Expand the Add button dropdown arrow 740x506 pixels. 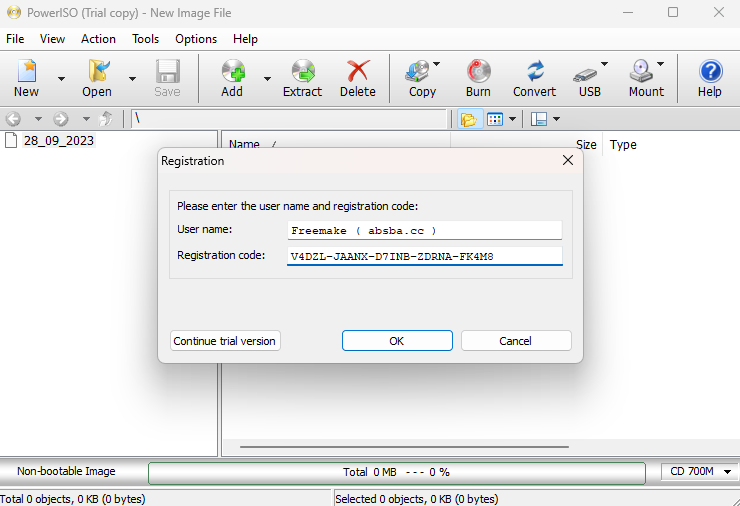(267, 79)
